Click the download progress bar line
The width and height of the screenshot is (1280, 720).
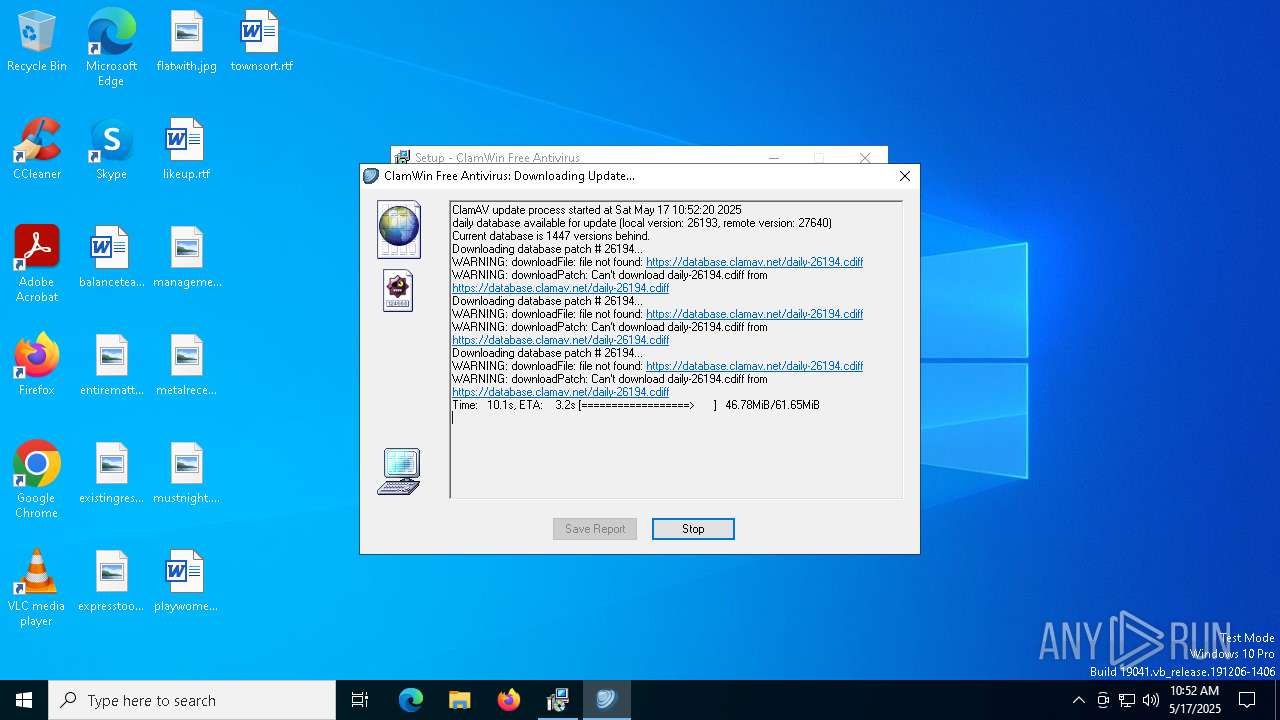pos(636,405)
